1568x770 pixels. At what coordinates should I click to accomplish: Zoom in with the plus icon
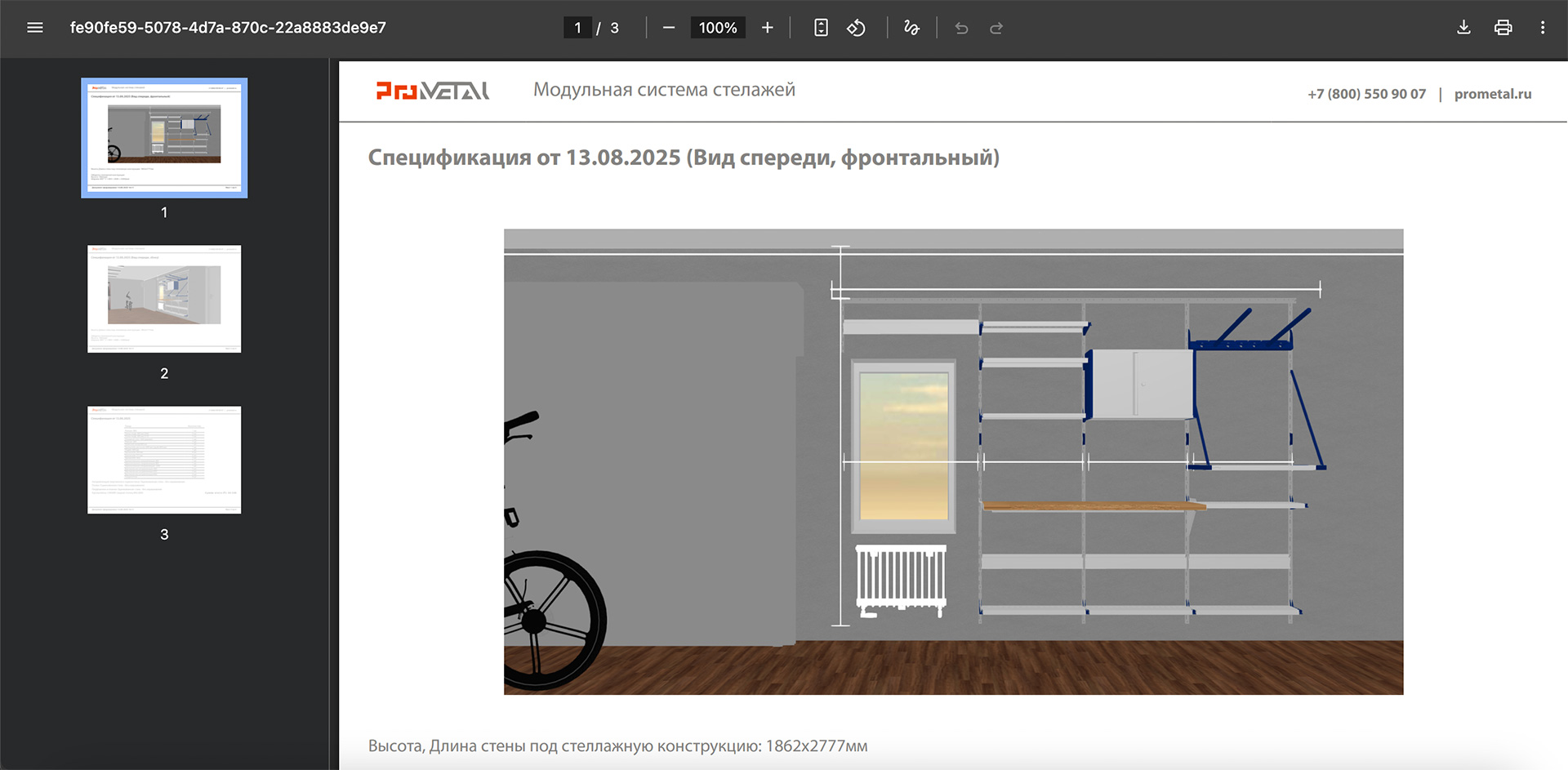click(x=768, y=28)
